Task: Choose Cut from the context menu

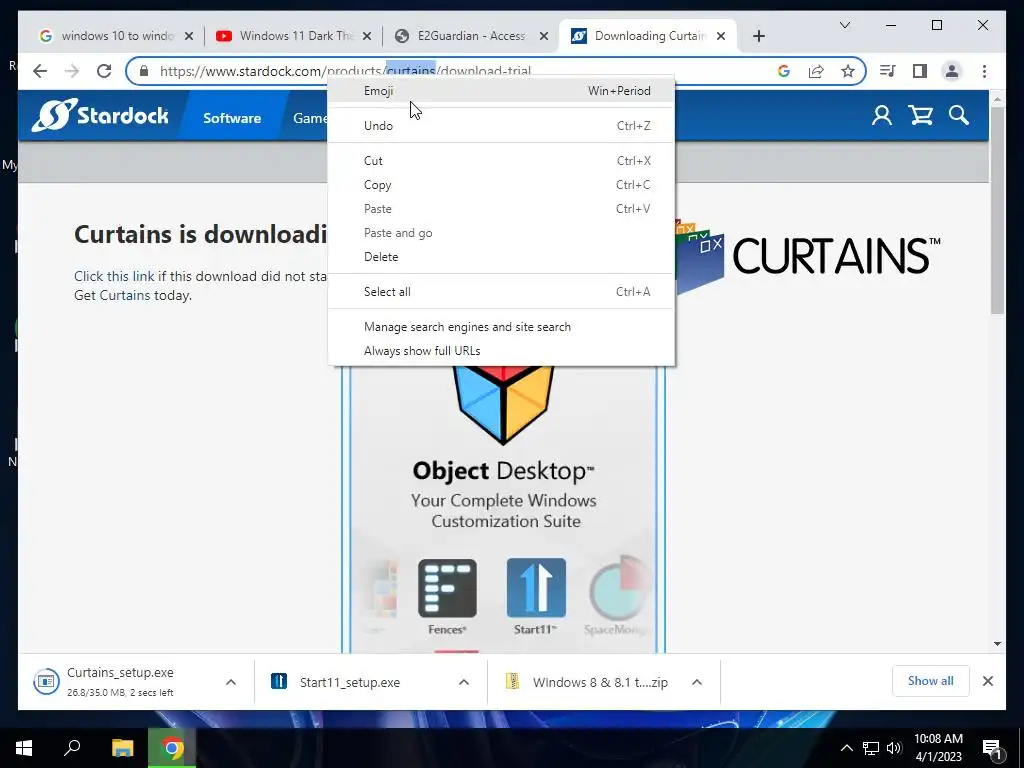Action: tap(501, 161)
